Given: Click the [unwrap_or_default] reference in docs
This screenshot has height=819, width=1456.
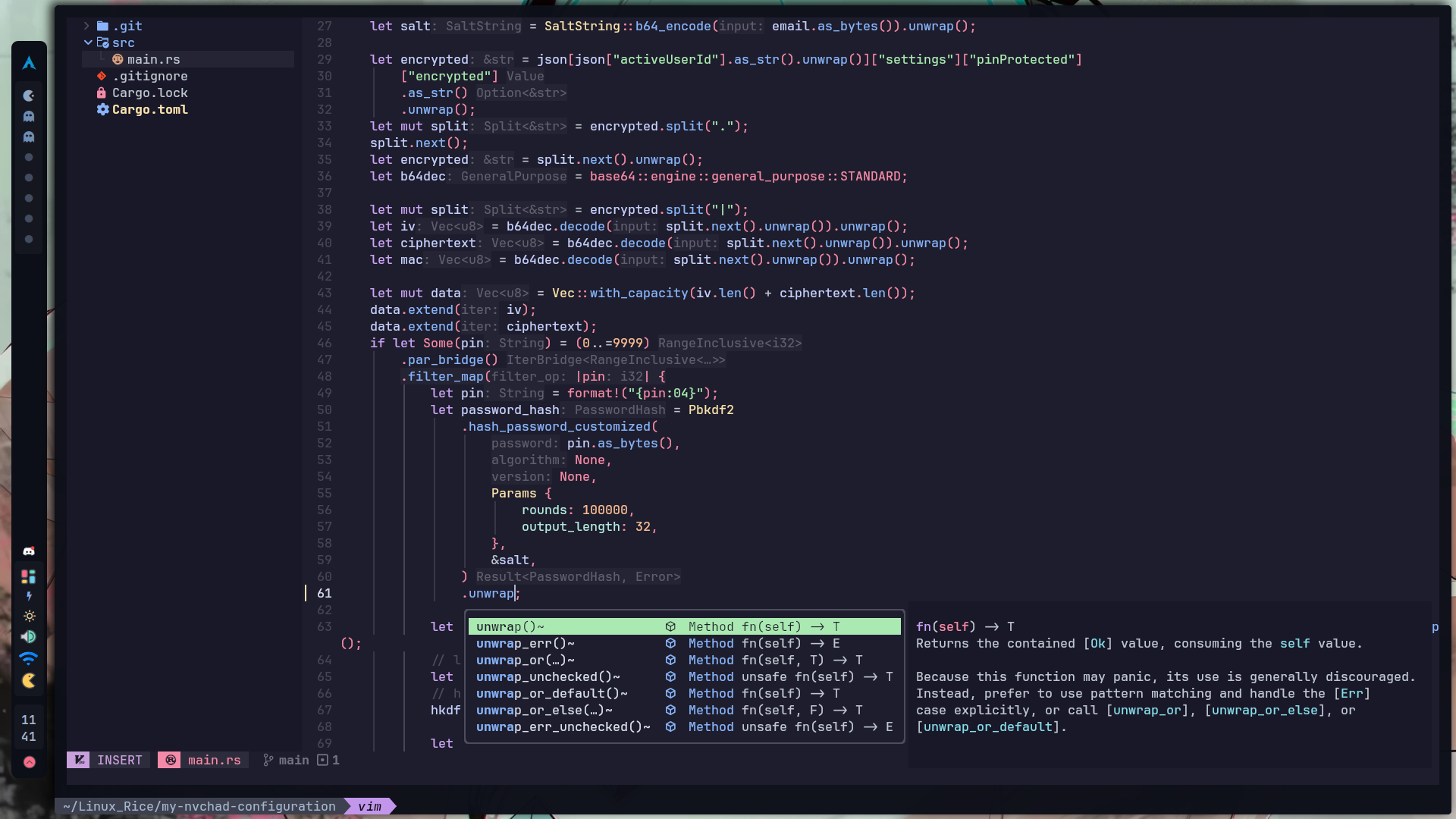Looking at the screenshot, I should 987,726.
